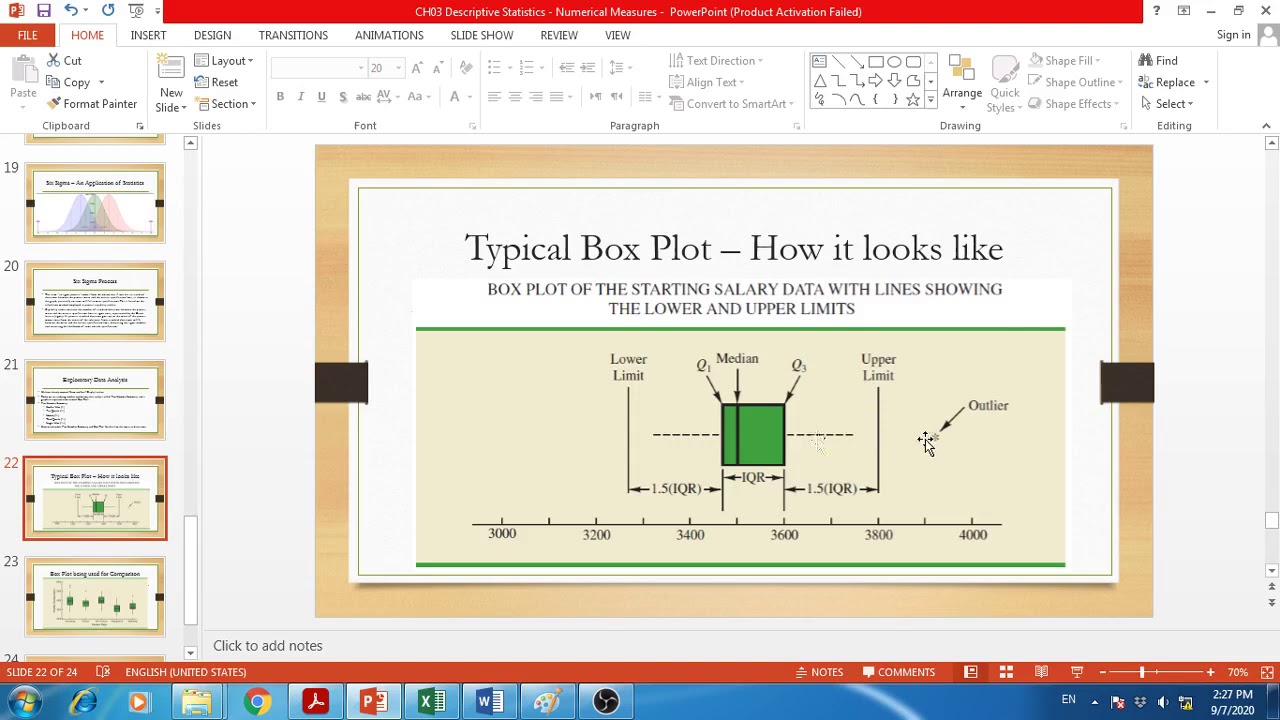Select Format Painter

point(92,104)
